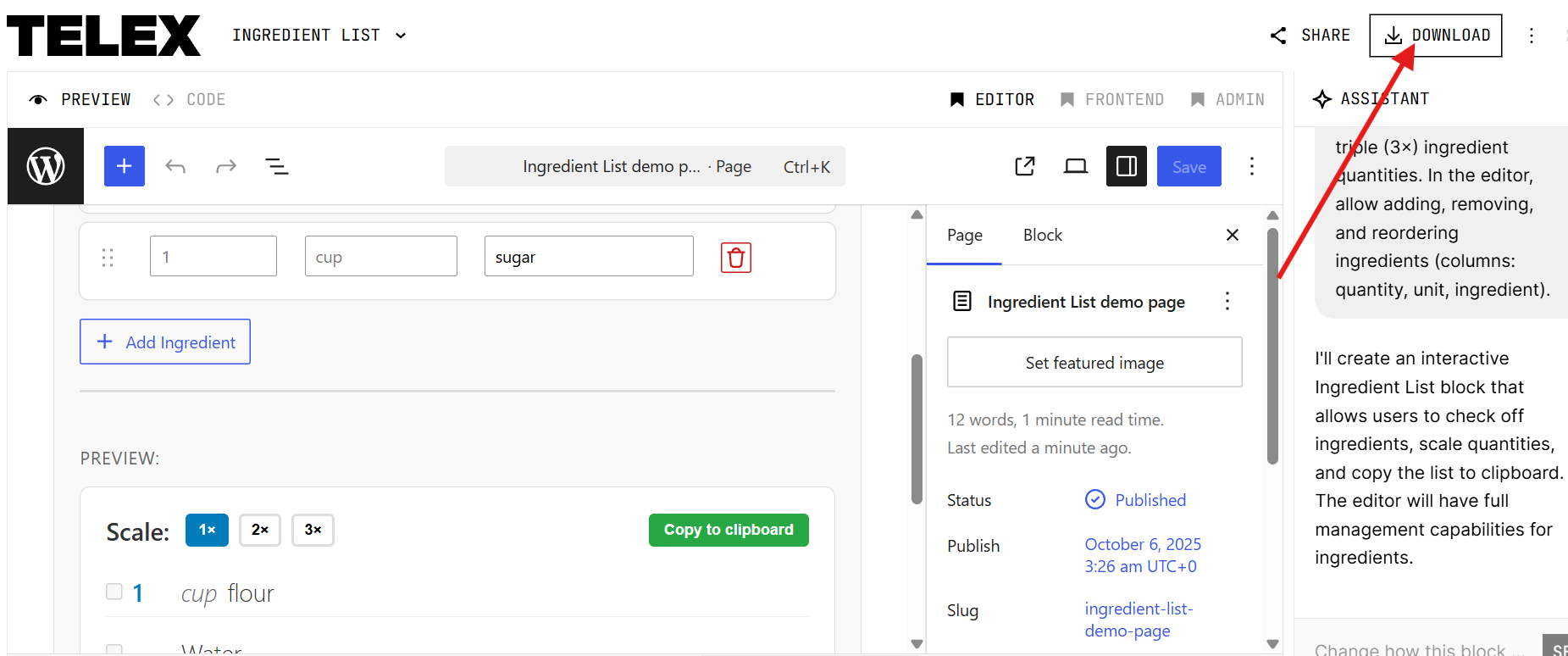Toggle the settings sidebar panel icon

point(1126,166)
